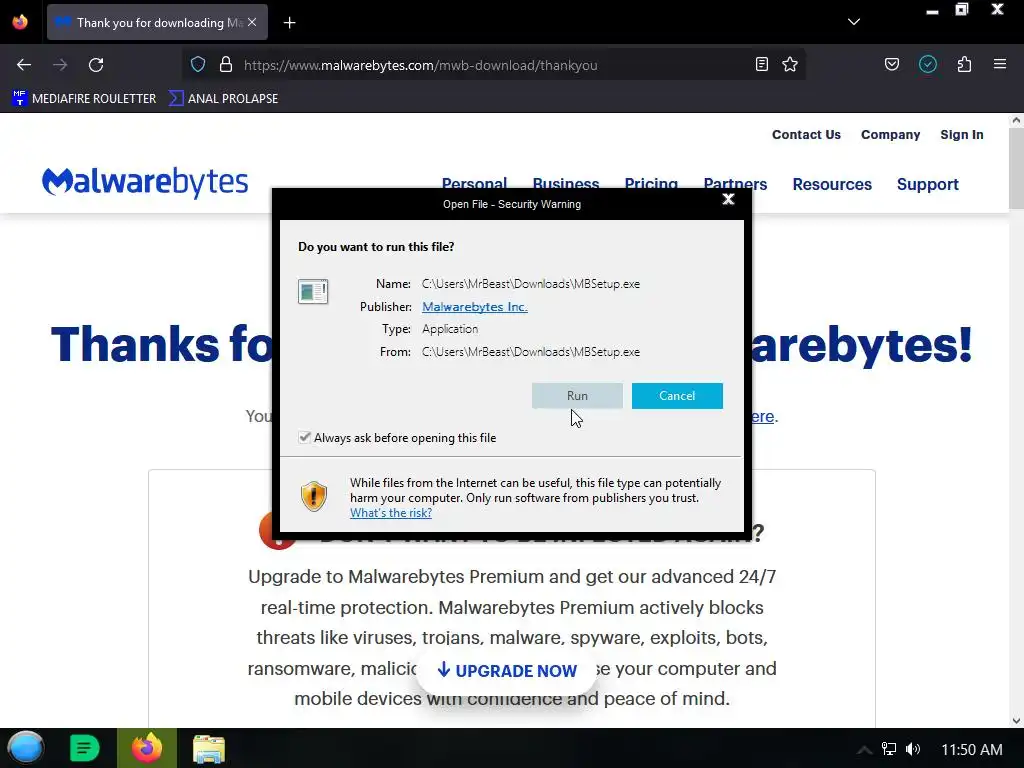Click the Malwarebytes Inc. publisher link
The width and height of the screenshot is (1024, 768).
pos(475,306)
